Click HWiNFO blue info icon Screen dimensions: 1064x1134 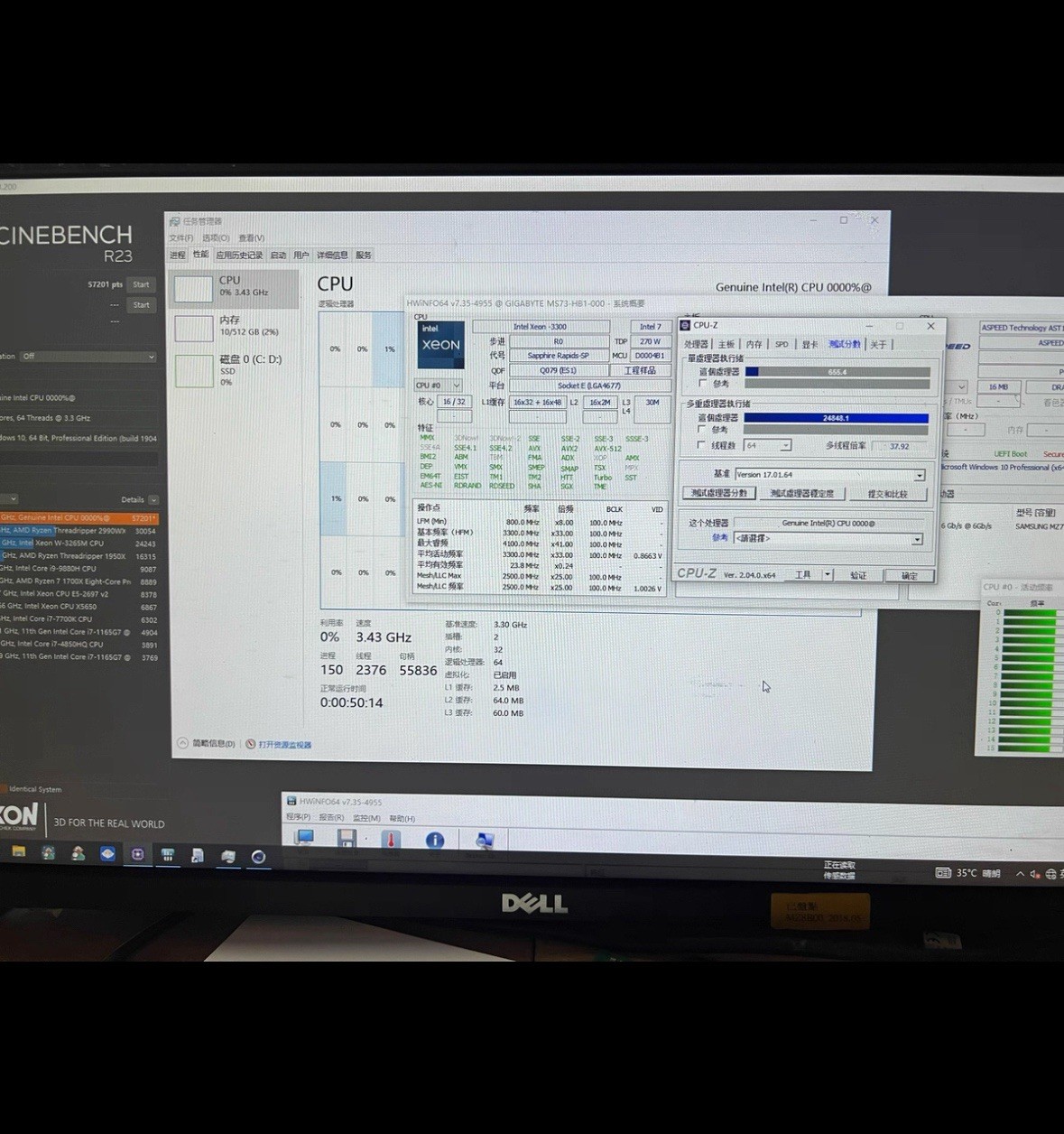[435, 841]
